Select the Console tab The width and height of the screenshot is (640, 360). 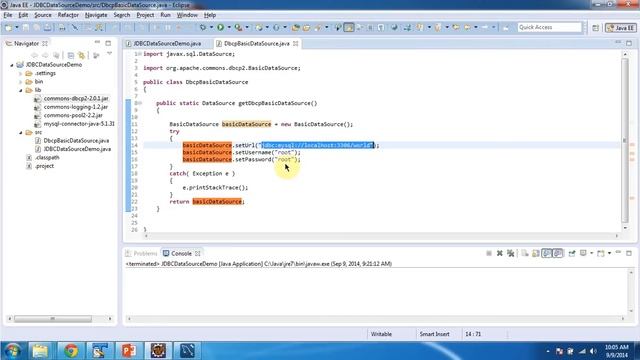tap(181, 253)
